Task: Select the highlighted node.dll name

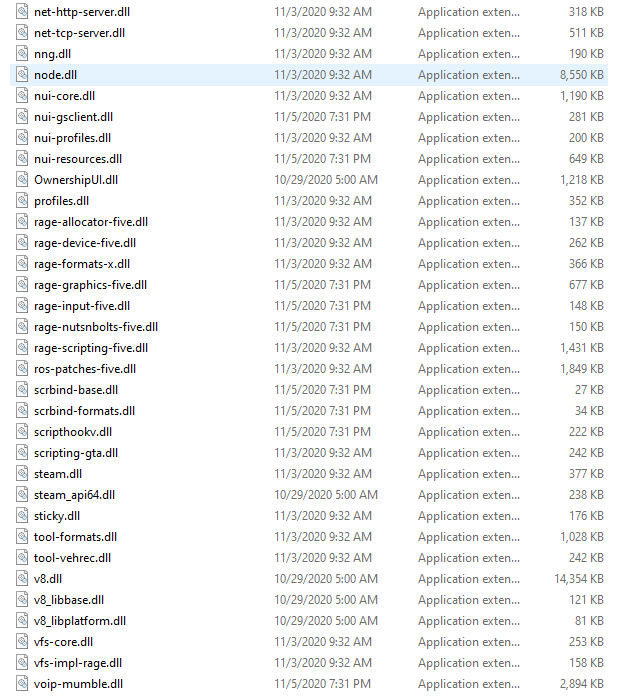Action: coord(55,75)
